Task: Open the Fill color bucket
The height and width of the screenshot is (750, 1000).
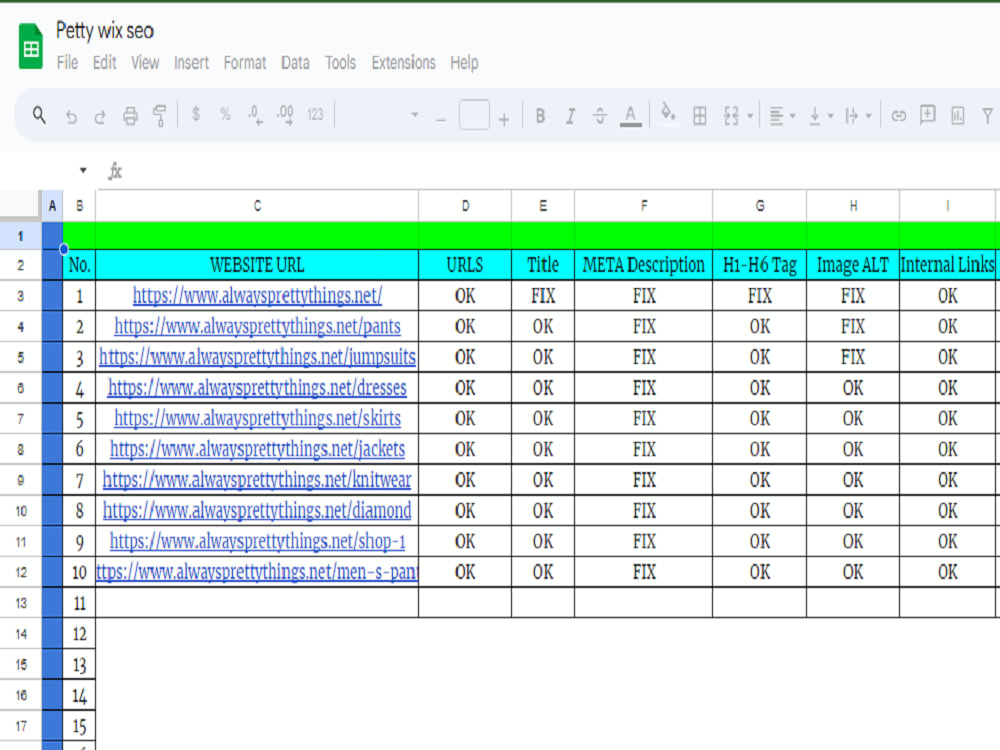Action: [668, 114]
